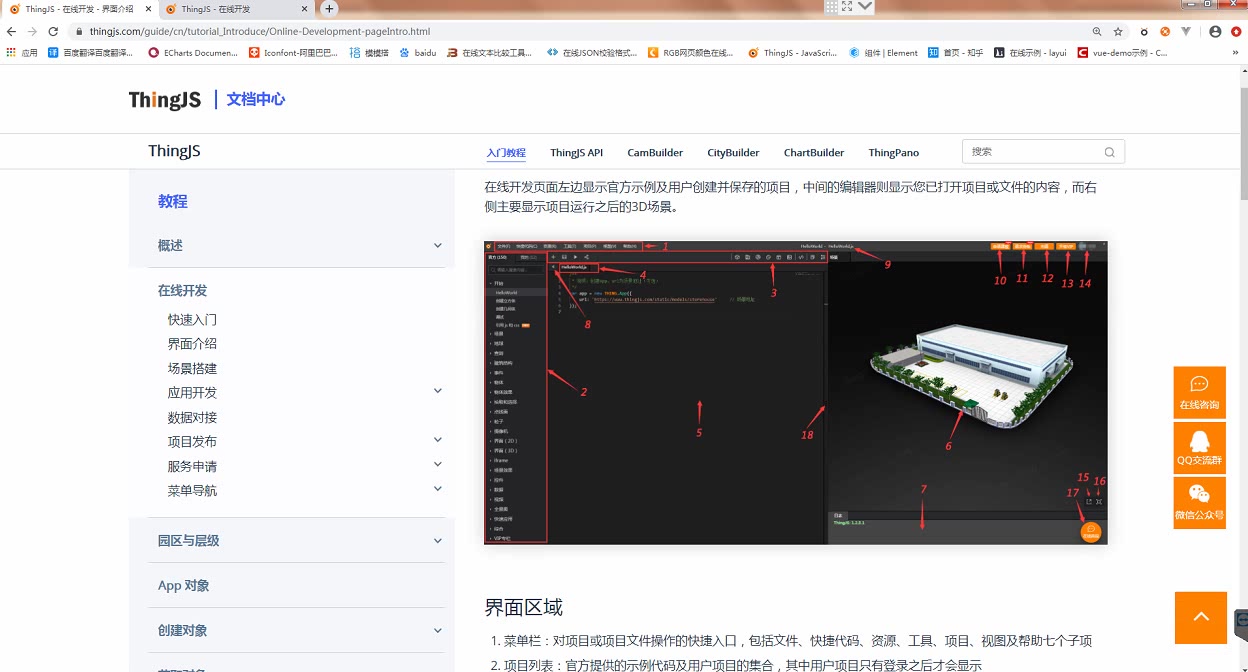
Task: Expand the 应用开发 section
Action: pos(437,392)
